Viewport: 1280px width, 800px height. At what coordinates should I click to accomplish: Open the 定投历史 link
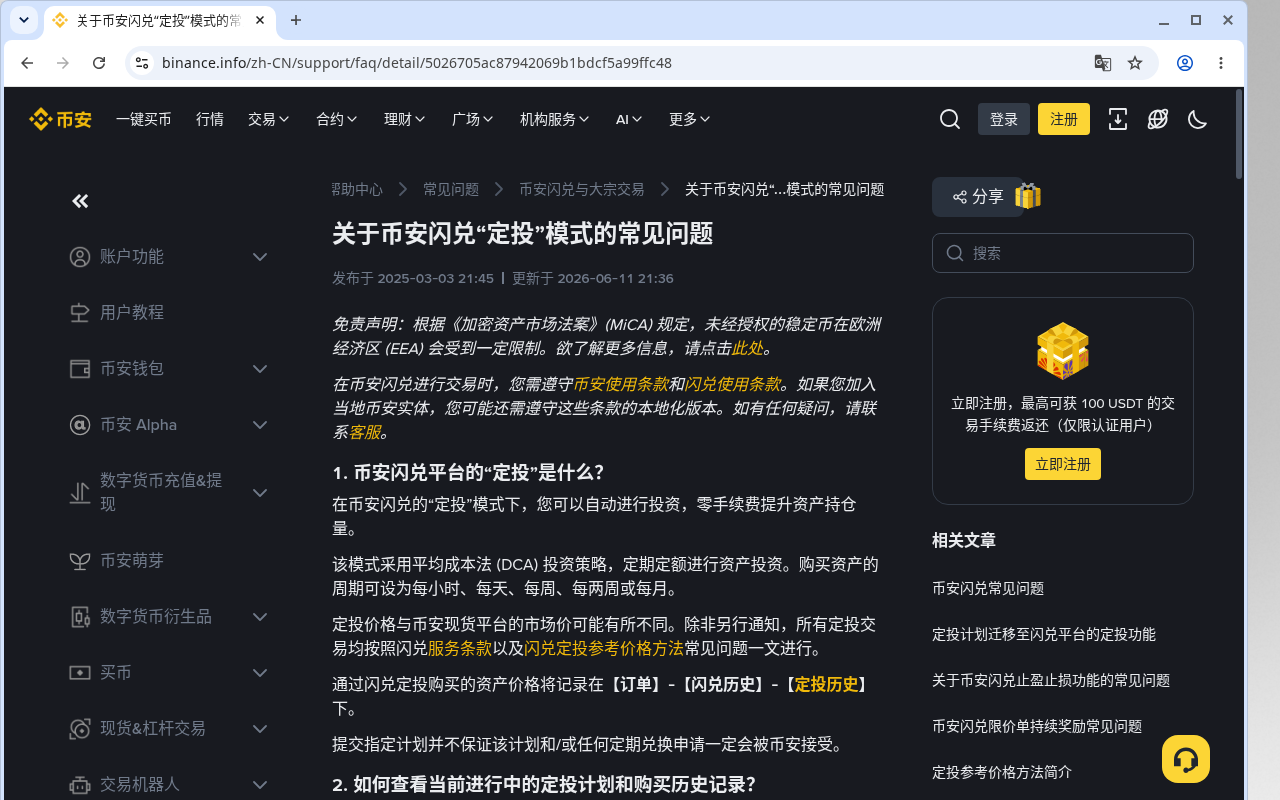(x=826, y=684)
